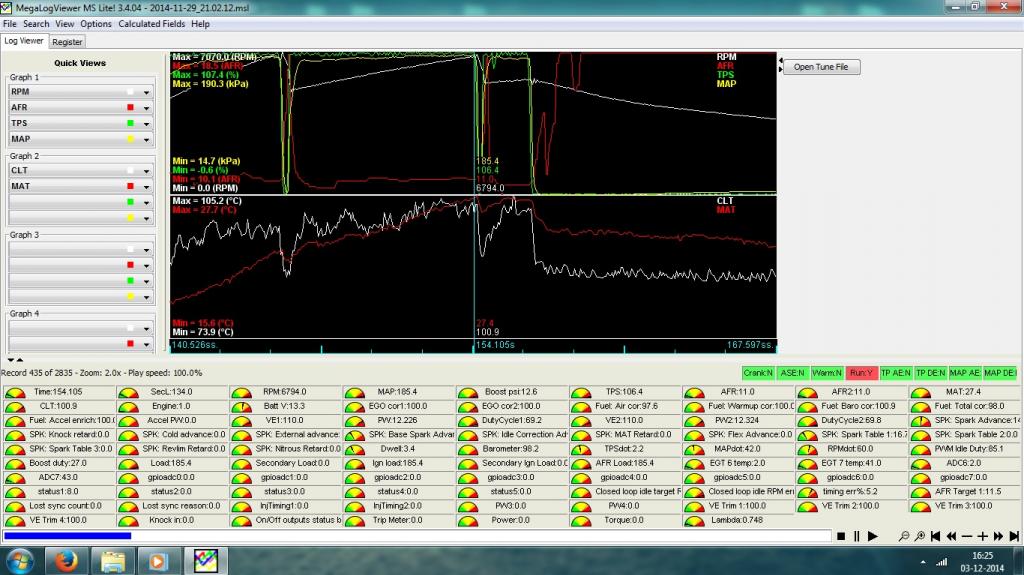
Task: Click the rewind double-arrow icon
Action: pyautogui.click(x=951, y=537)
